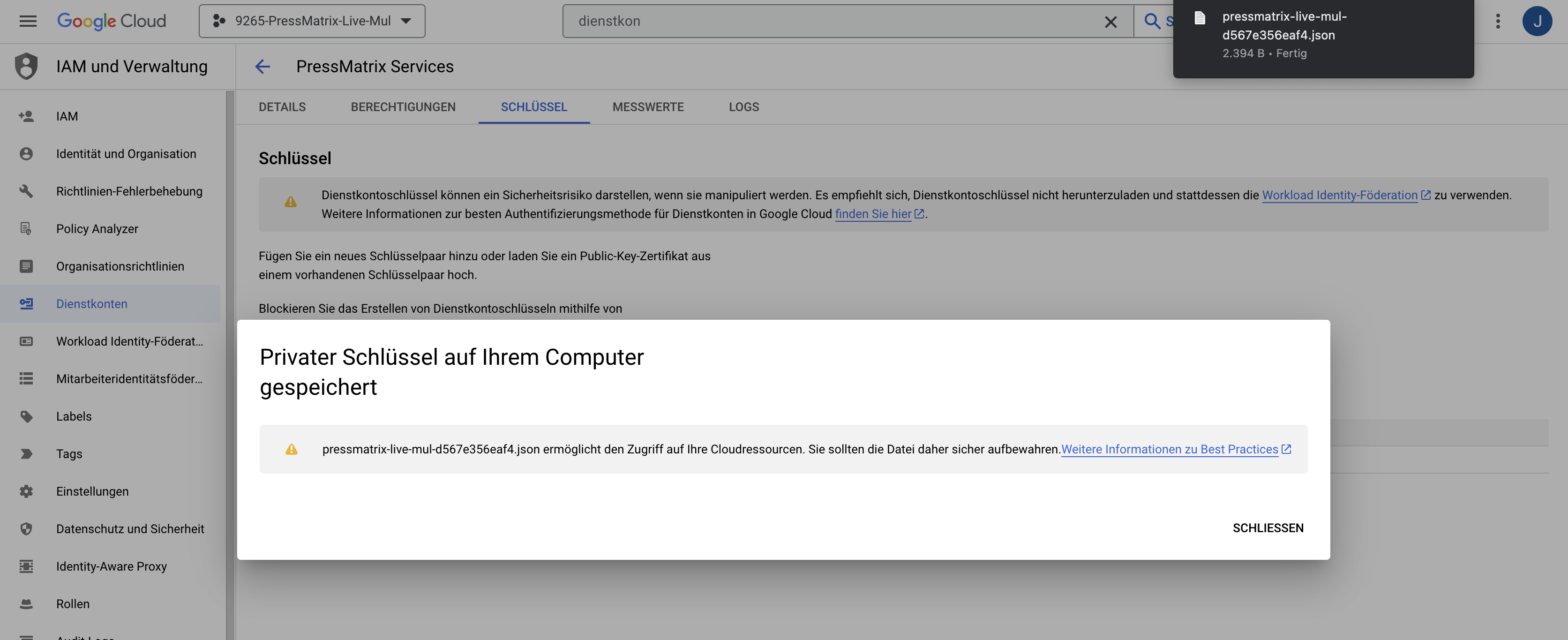
Task: Click the Workload Identity-Föderation card icon
Action: [26, 342]
